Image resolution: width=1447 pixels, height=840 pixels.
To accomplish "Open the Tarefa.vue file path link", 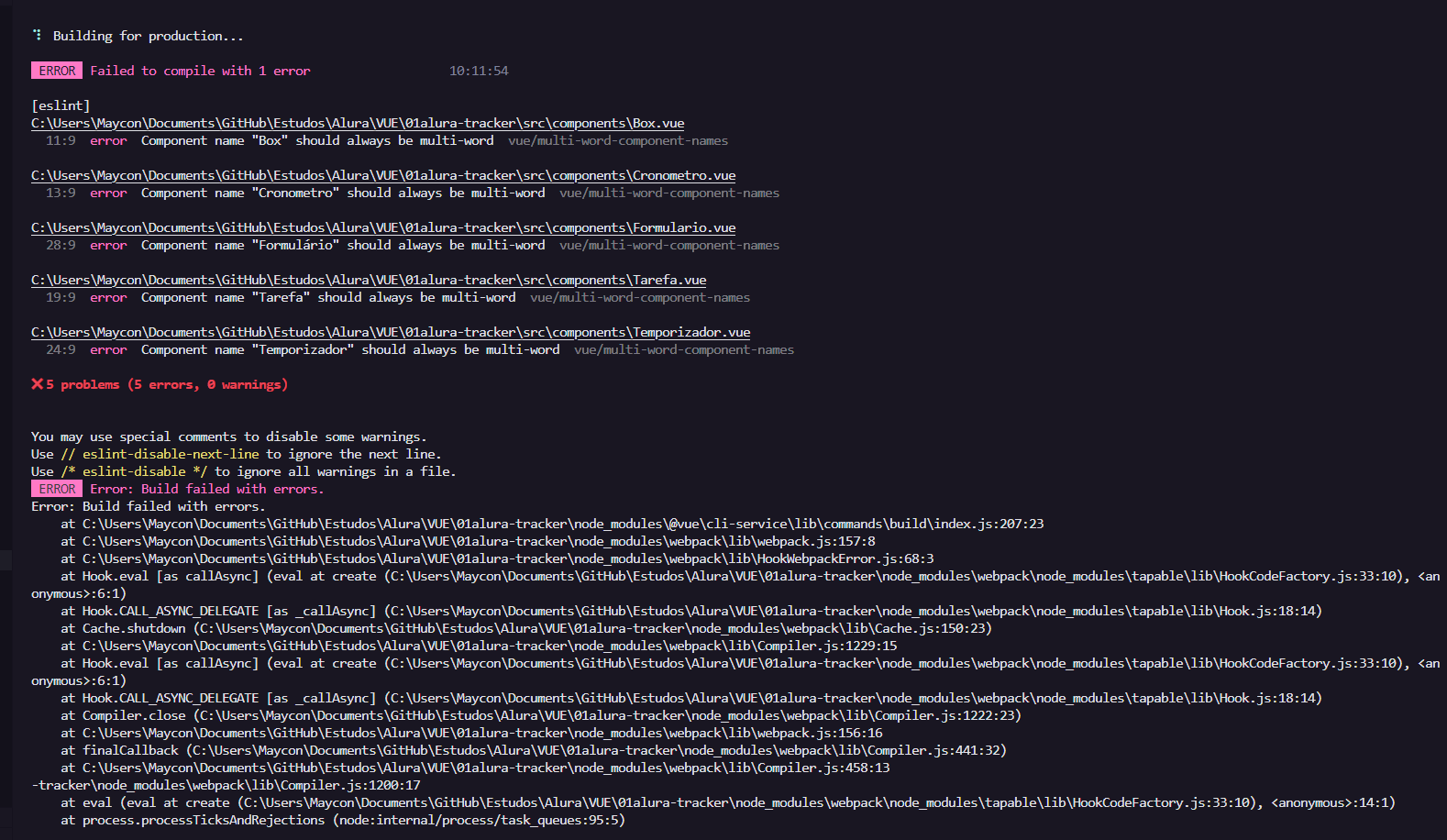I will (x=369, y=280).
